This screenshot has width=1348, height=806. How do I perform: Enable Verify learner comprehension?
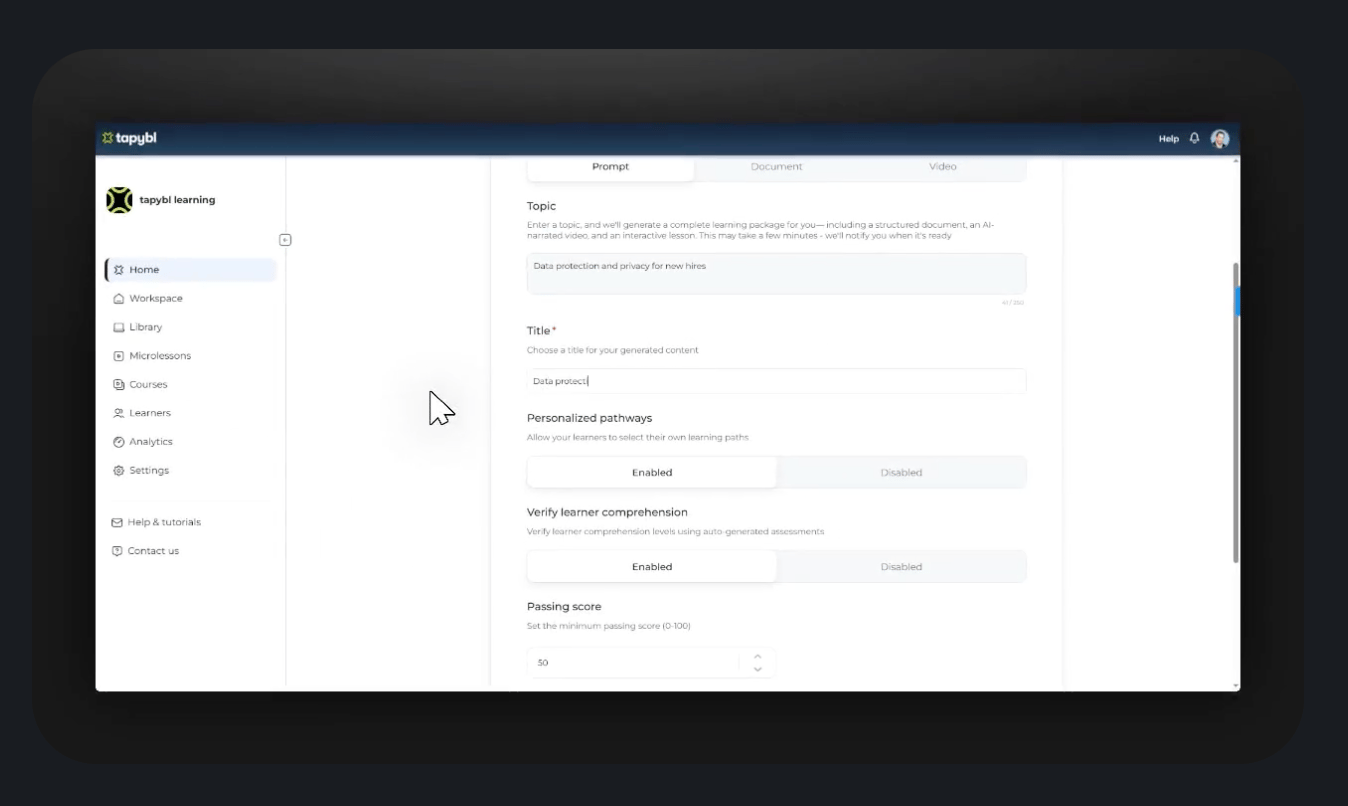(x=652, y=567)
